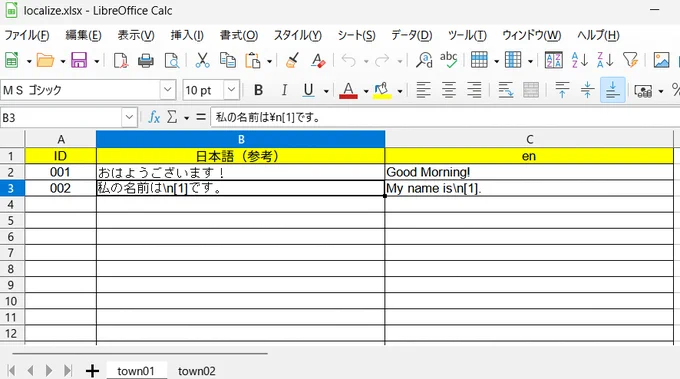The width and height of the screenshot is (680, 379).
Task: Align cell text left
Action: point(423,90)
